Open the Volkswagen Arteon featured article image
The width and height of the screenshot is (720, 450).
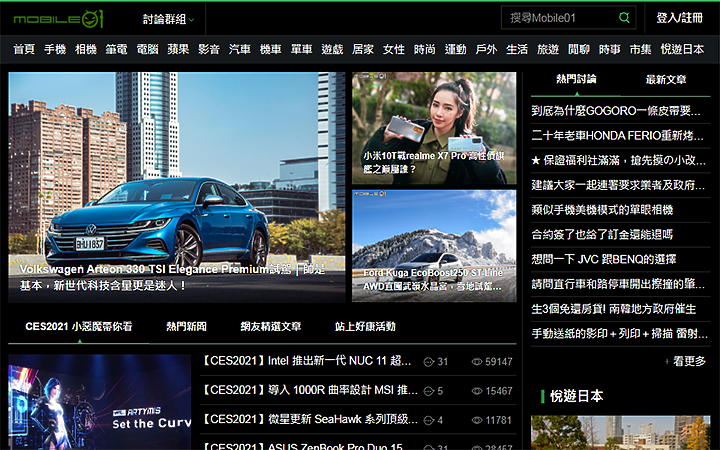coord(177,187)
